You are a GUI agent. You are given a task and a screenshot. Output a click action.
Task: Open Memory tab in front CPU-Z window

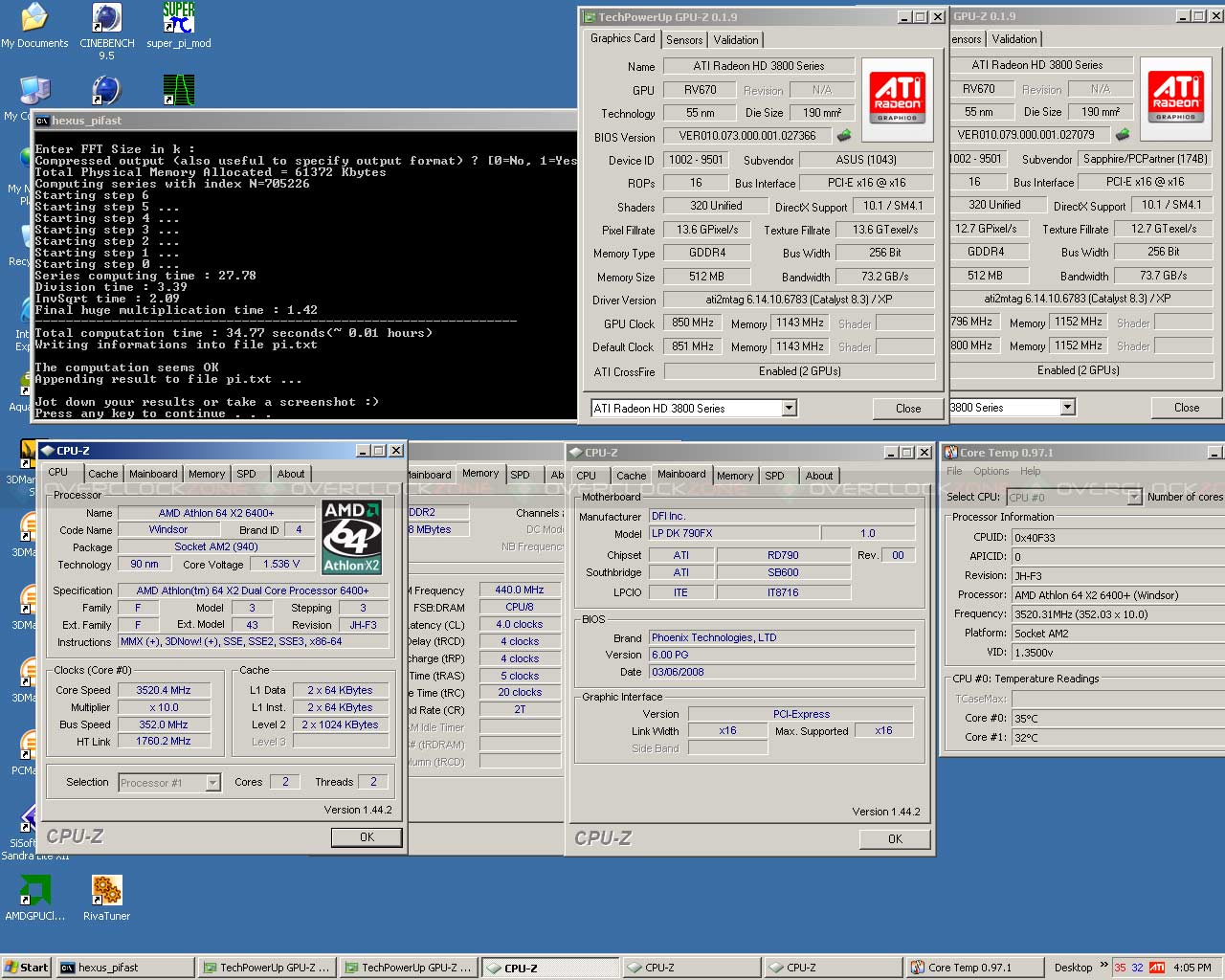(x=207, y=474)
